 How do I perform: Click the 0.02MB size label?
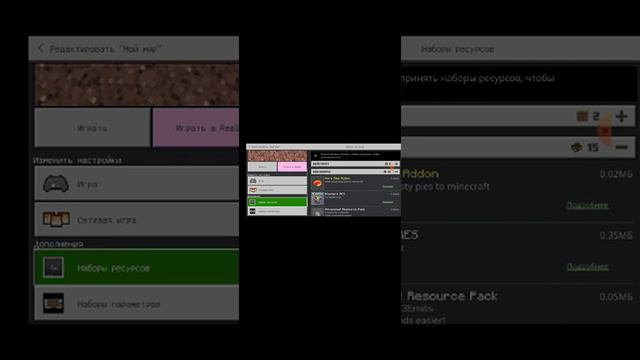tap(616, 174)
